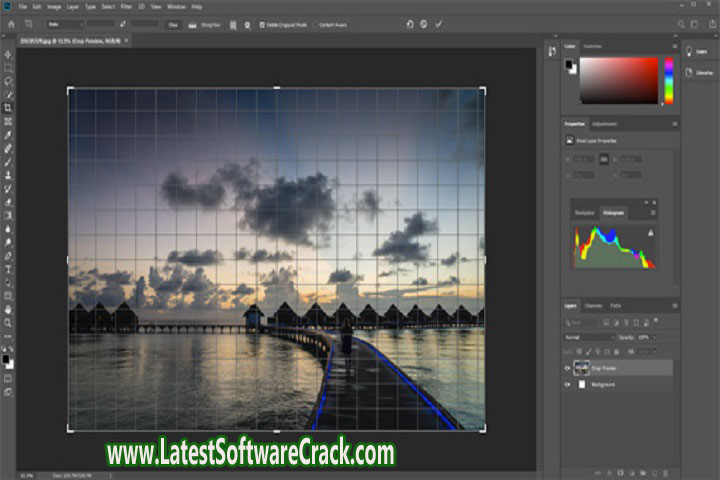Hide the Background layer
Image resolution: width=720 pixels, height=480 pixels.
568,384
